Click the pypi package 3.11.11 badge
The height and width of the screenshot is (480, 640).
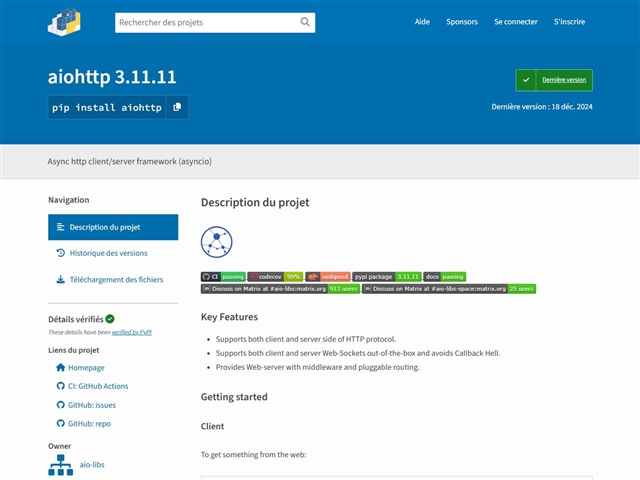[387, 276]
